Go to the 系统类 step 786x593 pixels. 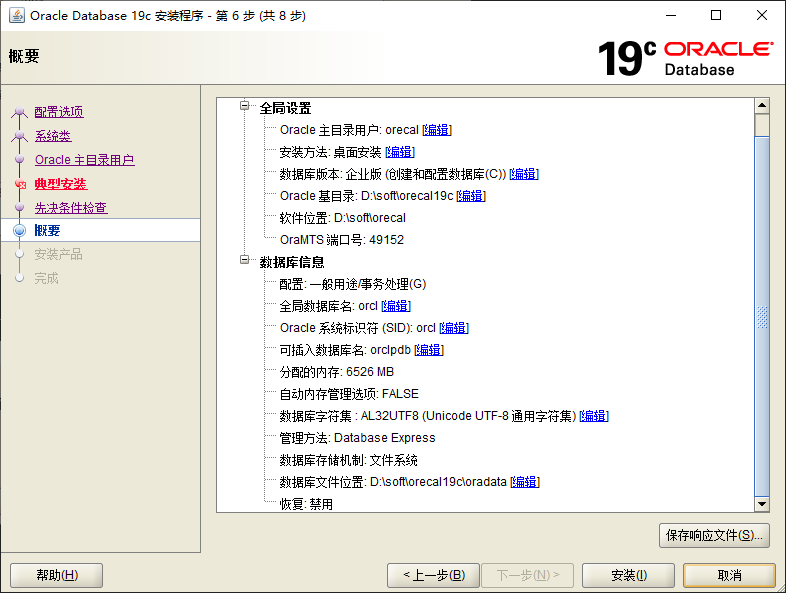point(53,136)
